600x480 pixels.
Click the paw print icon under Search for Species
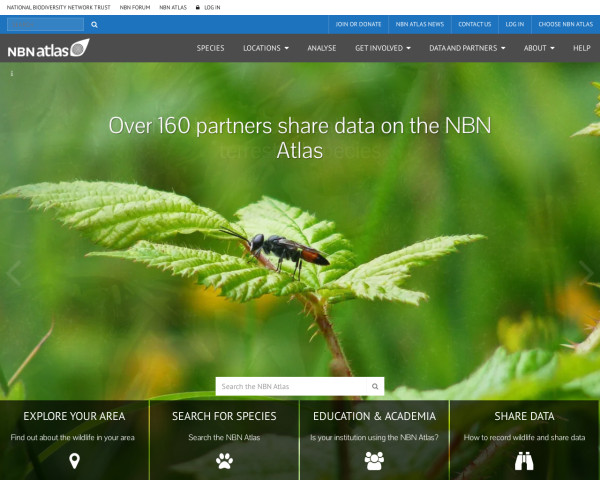coord(224,460)
